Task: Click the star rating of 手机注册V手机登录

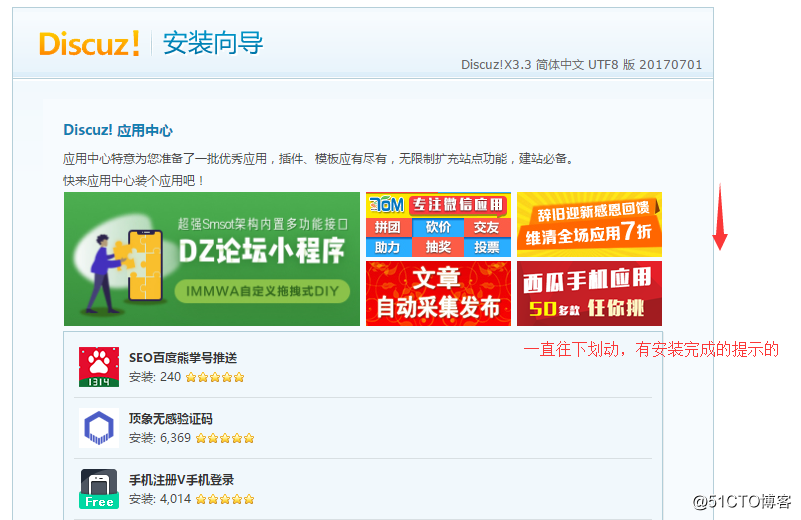Action: click(x=225, y=499)
